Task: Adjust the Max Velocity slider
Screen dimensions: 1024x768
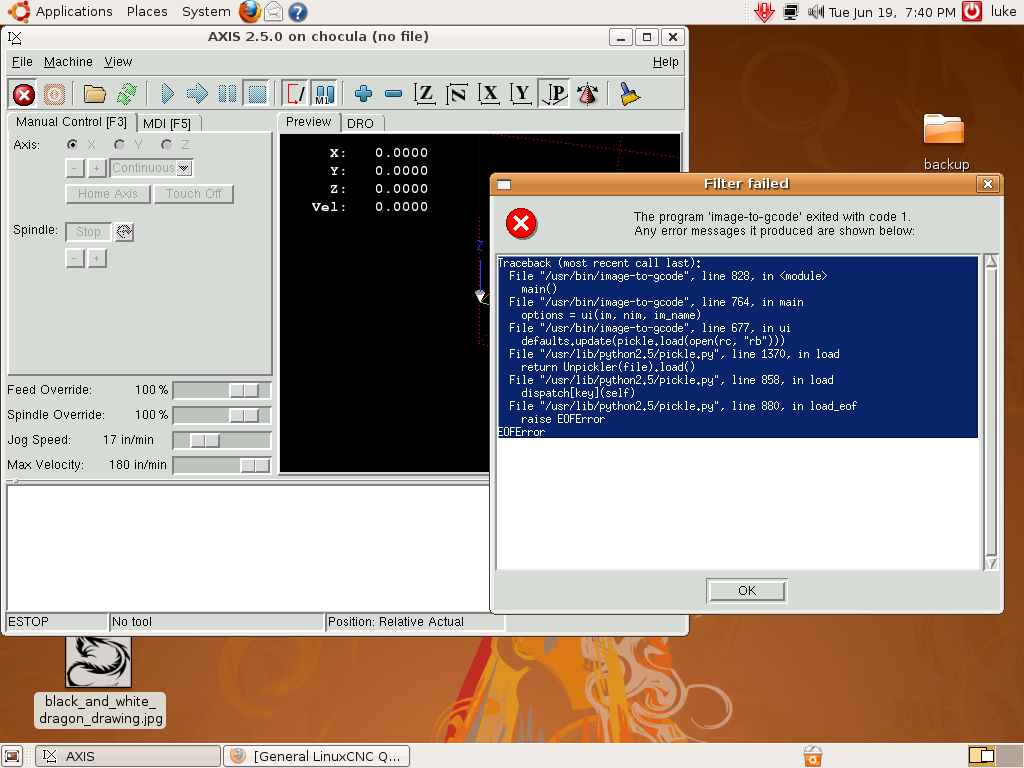Action: click(222, 465)
